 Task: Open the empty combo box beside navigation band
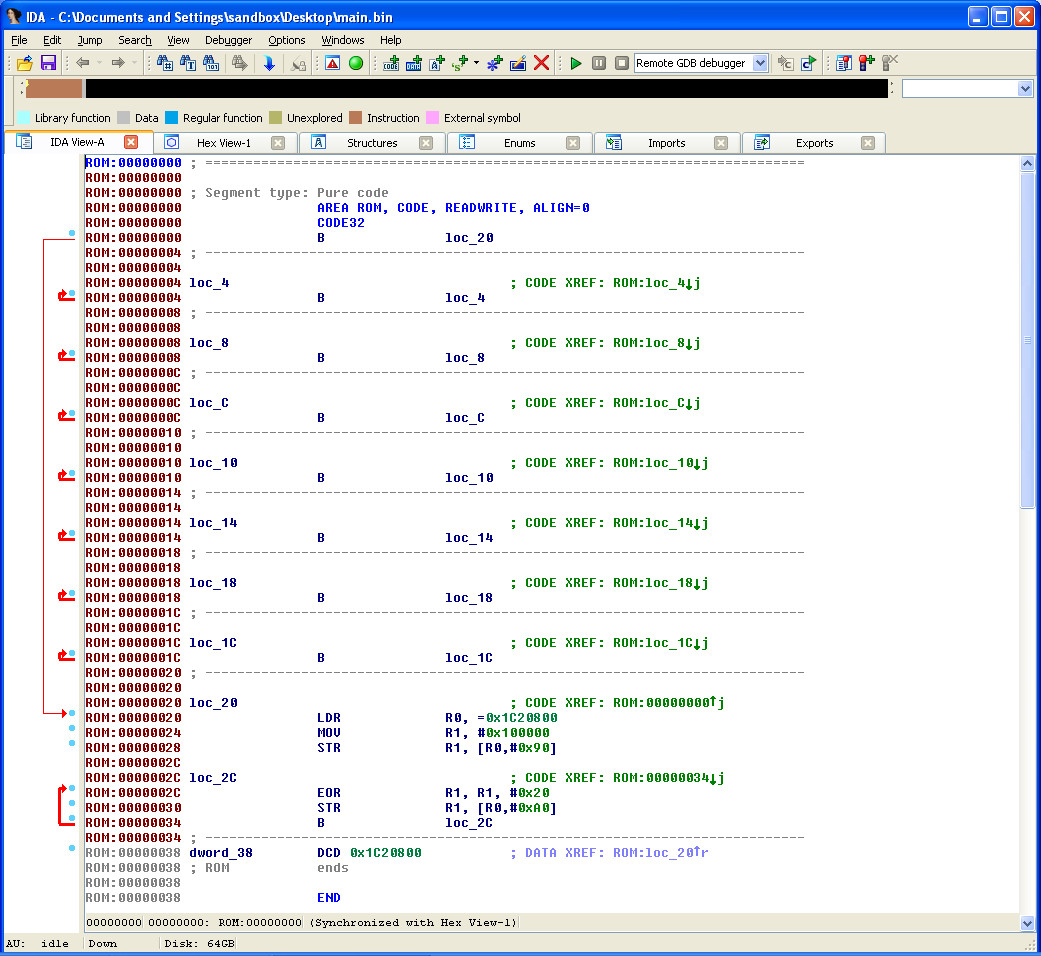click(967, 88)
